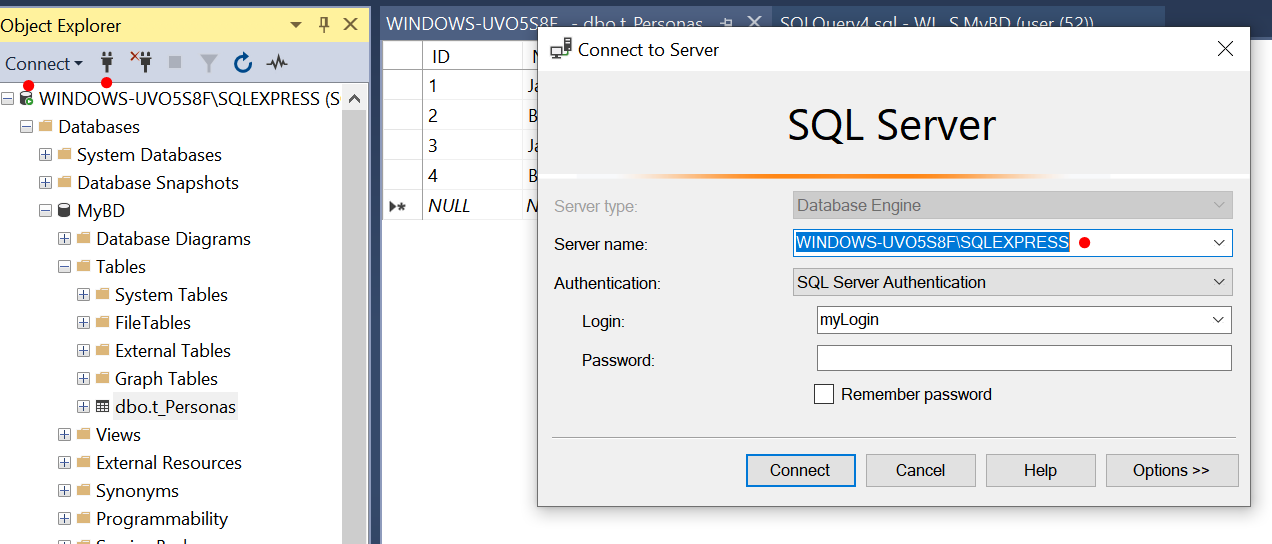
Task: Click the Synonyms folder icon
Action: tap(84, 491)
